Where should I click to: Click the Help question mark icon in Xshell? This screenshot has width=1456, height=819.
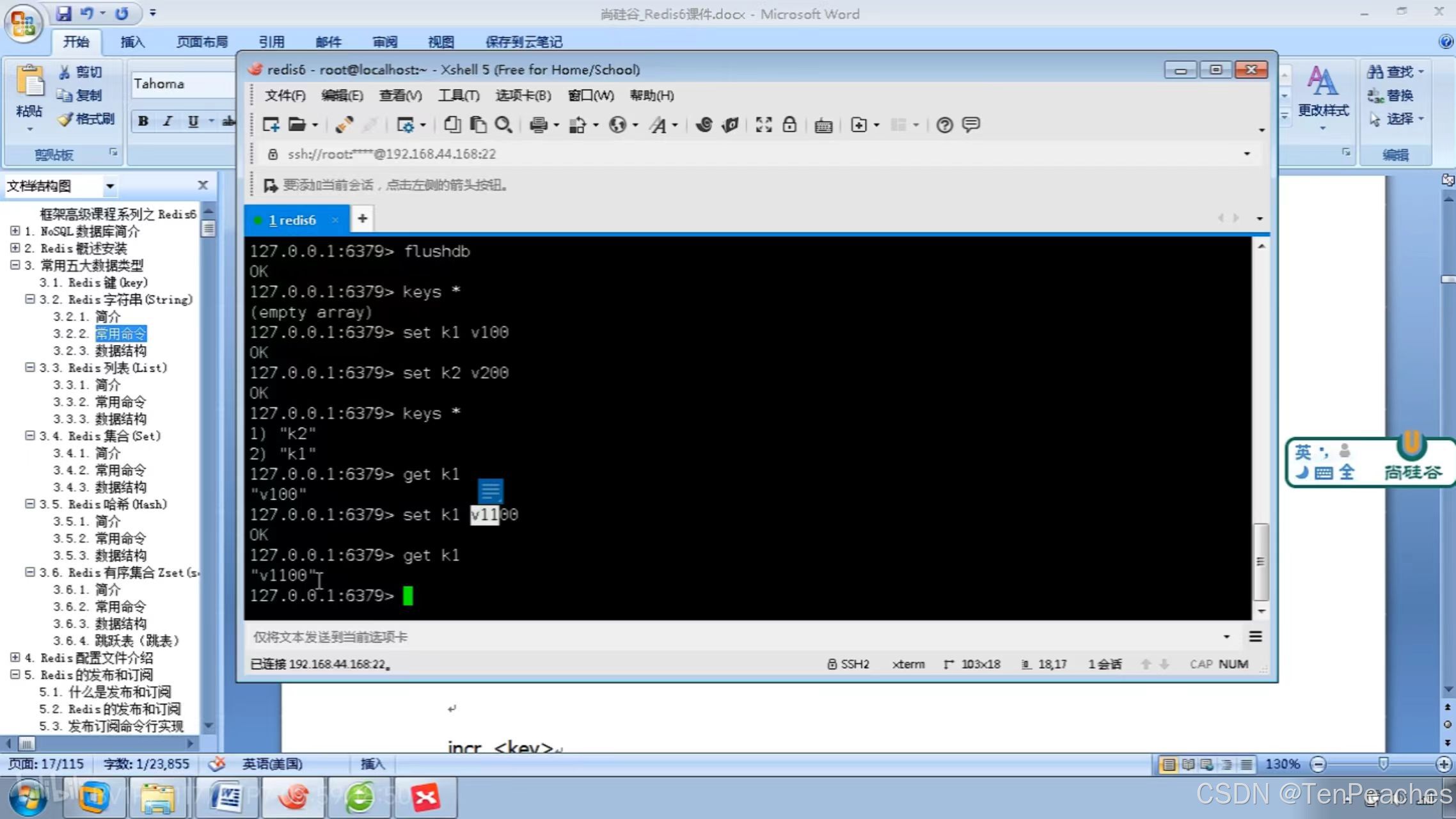pyautogui.click(x=944, y=125)
